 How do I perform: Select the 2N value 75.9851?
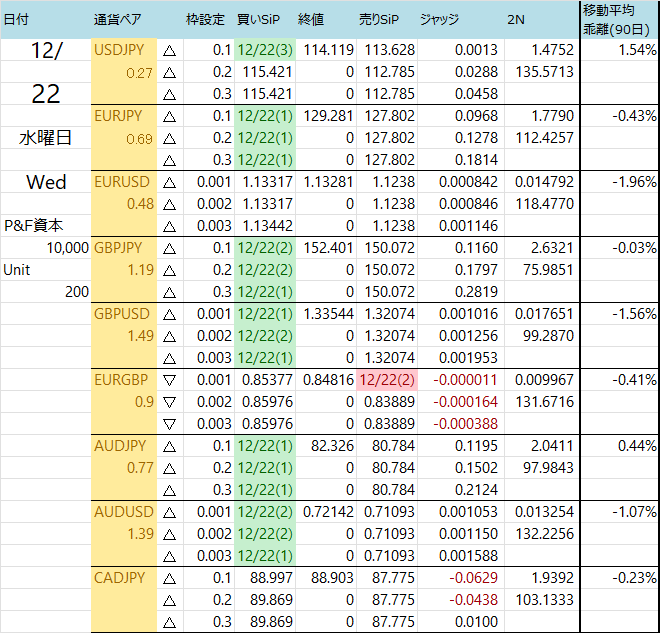[x=548, y=270]
